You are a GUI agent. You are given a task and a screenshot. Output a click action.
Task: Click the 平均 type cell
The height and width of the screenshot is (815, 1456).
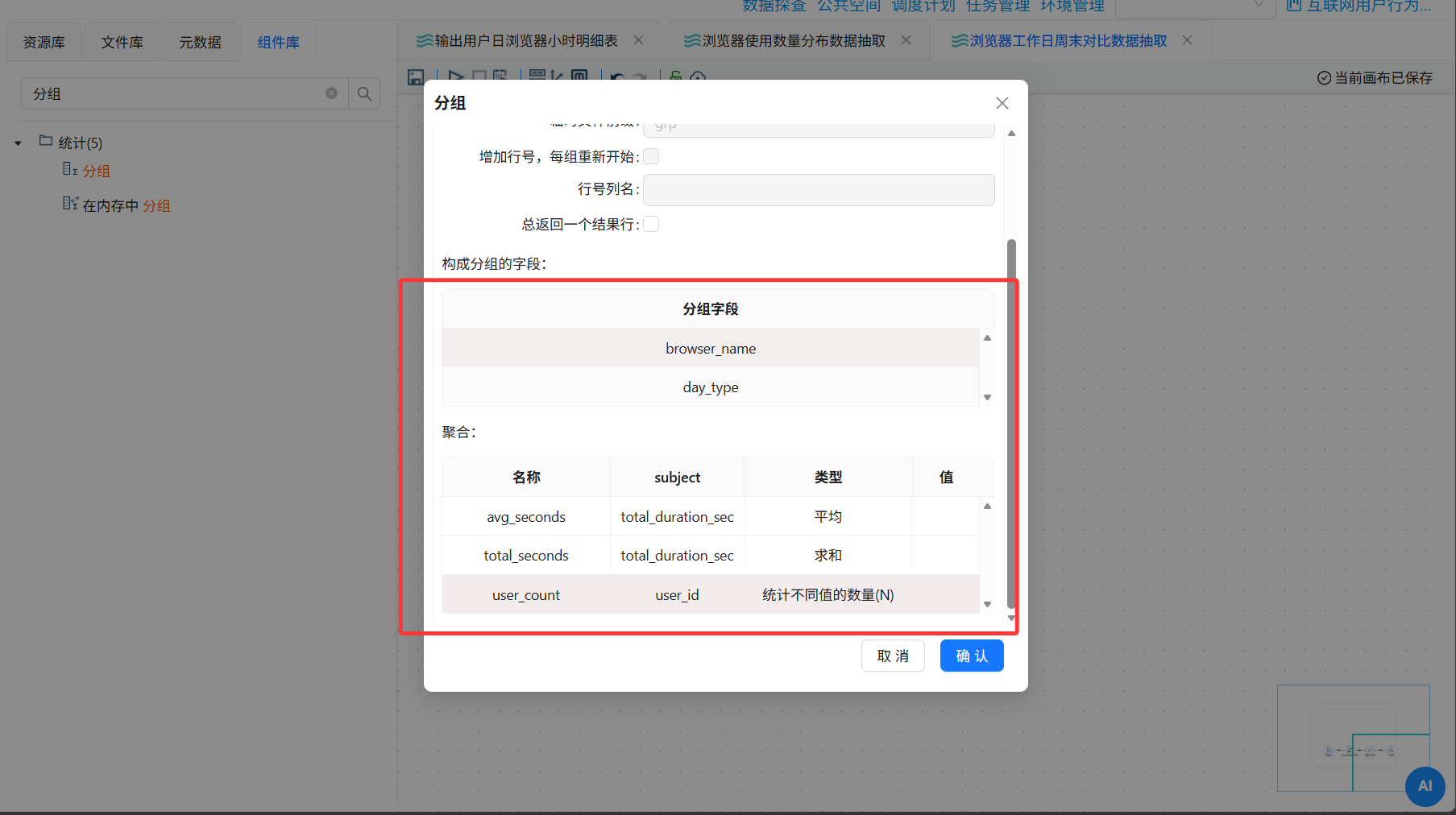point(828,516)
